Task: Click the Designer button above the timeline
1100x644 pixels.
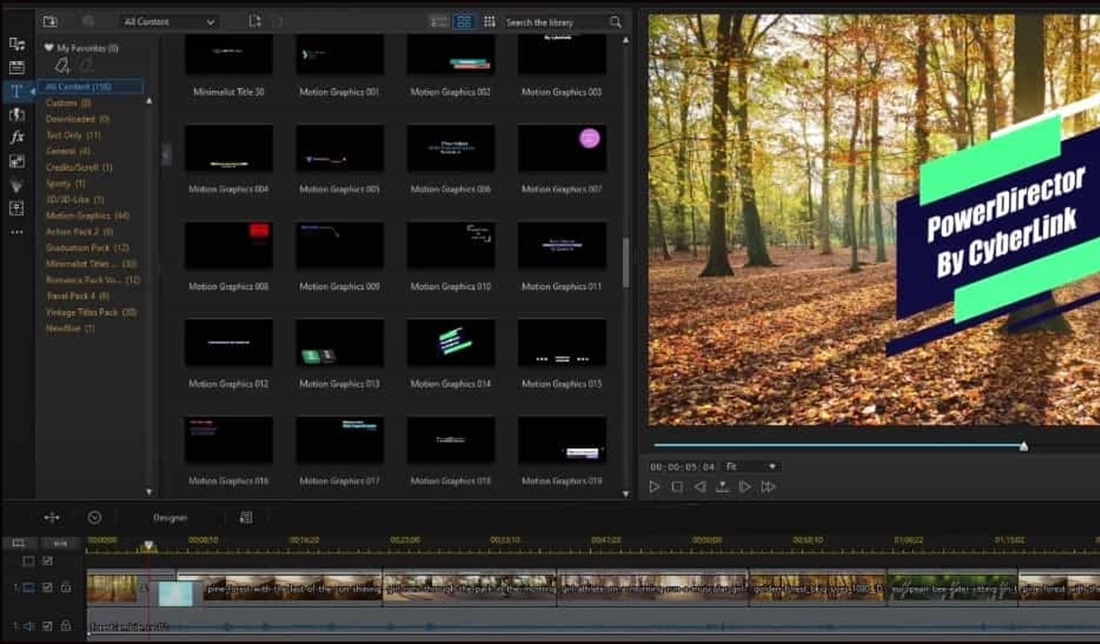Action: [x=170, y=518]
